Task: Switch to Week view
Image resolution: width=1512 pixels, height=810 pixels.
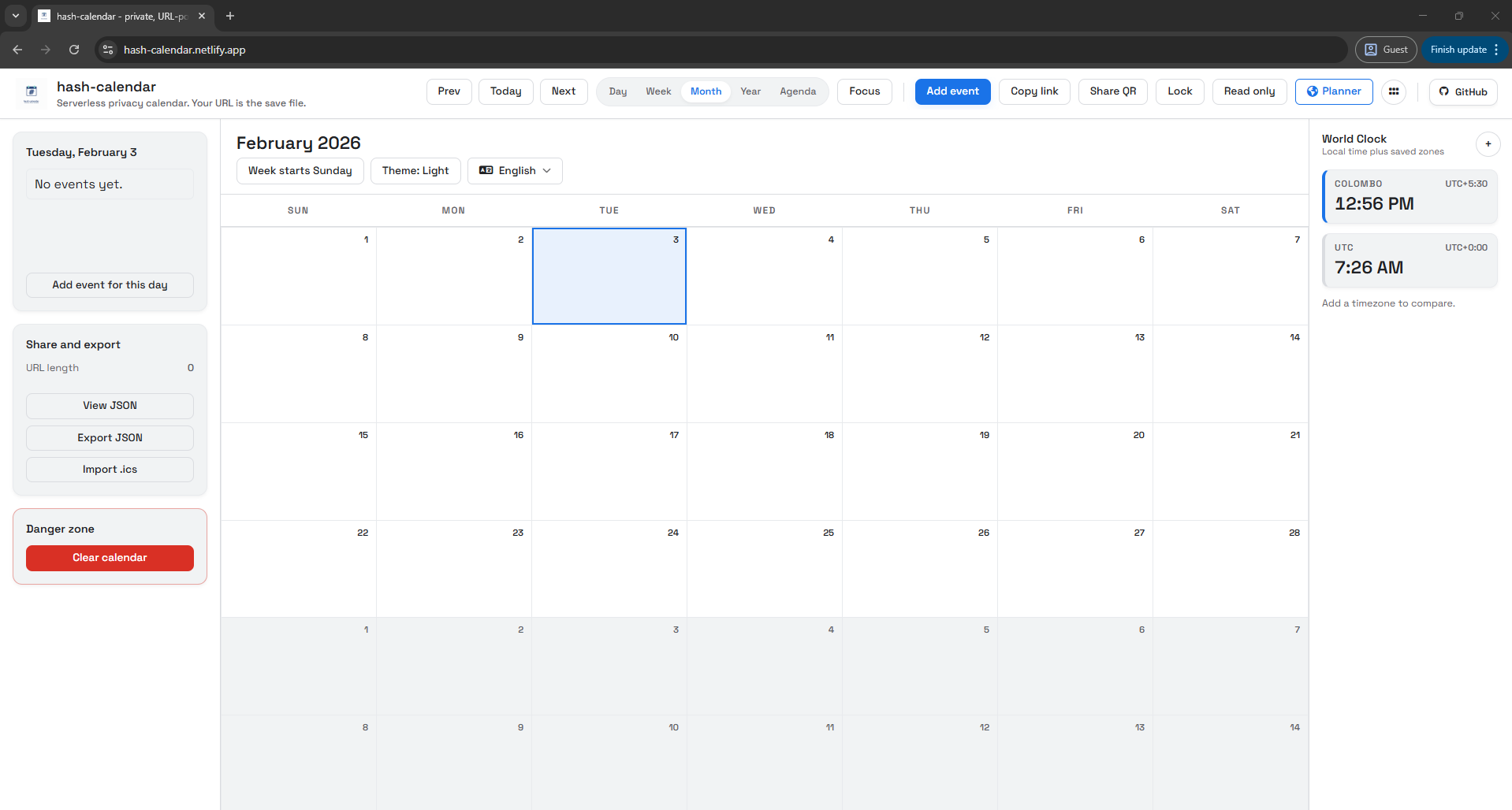Action: tap(657, 91)
